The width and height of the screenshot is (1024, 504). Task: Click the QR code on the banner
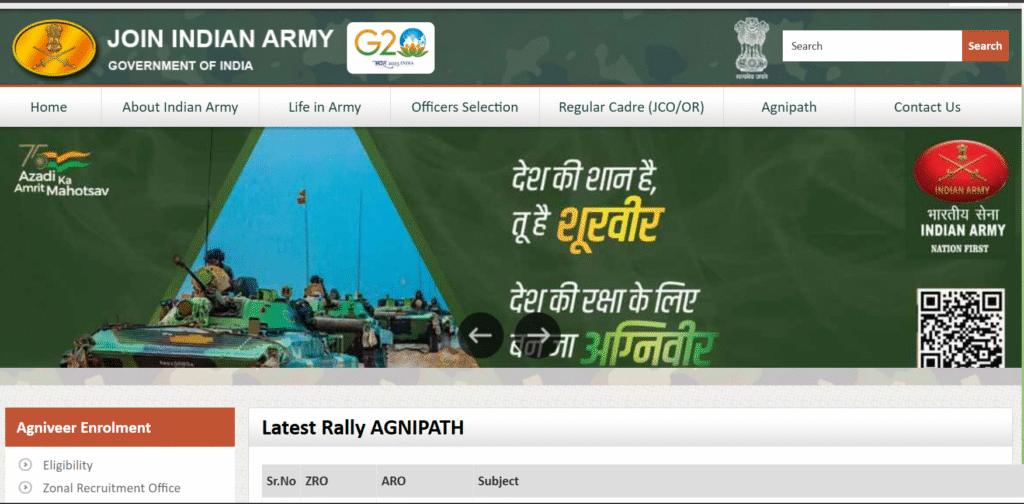(960, 328)
